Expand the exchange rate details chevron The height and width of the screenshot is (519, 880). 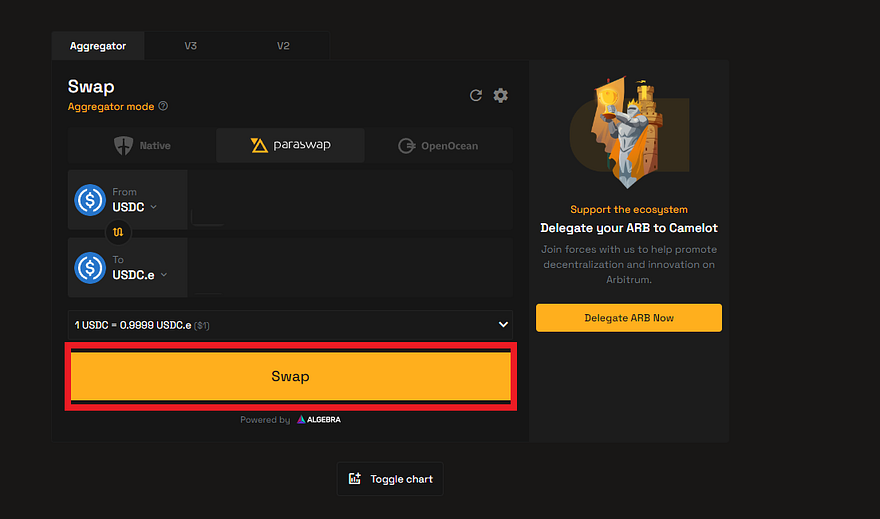pos(503,325)
